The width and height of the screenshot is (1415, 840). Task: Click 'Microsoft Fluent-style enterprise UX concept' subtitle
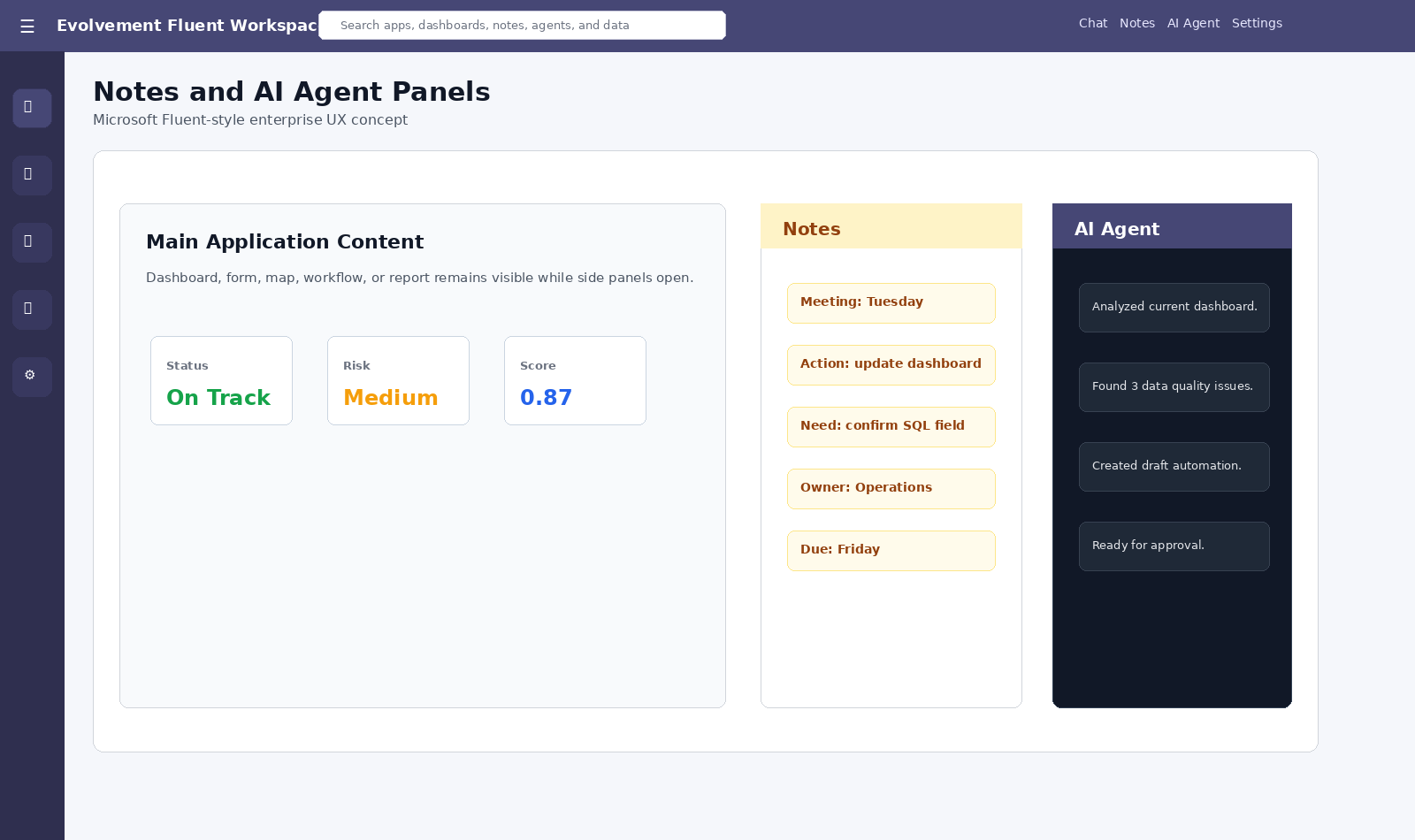point(250,120)
